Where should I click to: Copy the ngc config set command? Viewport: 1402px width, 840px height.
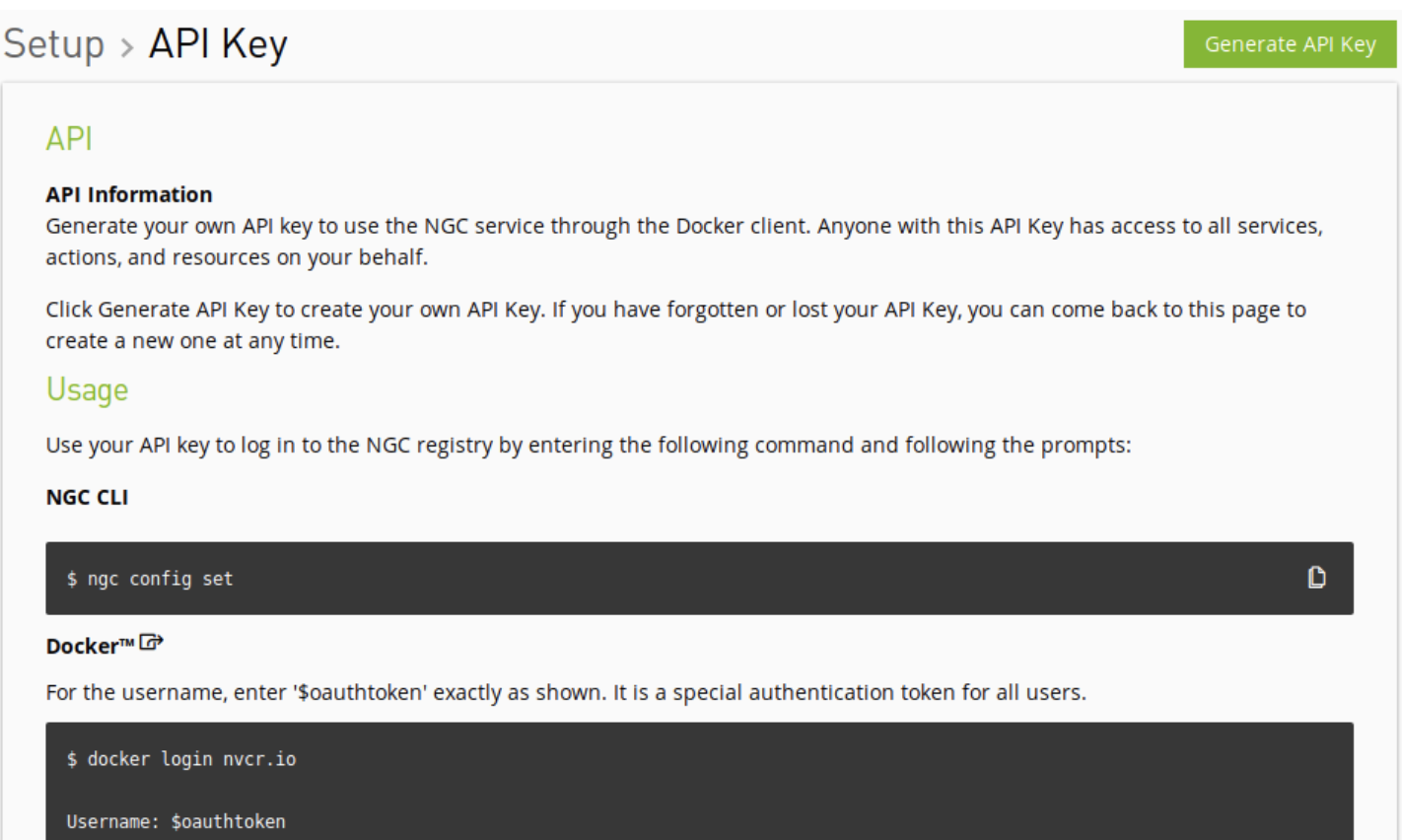point(1316,578)
